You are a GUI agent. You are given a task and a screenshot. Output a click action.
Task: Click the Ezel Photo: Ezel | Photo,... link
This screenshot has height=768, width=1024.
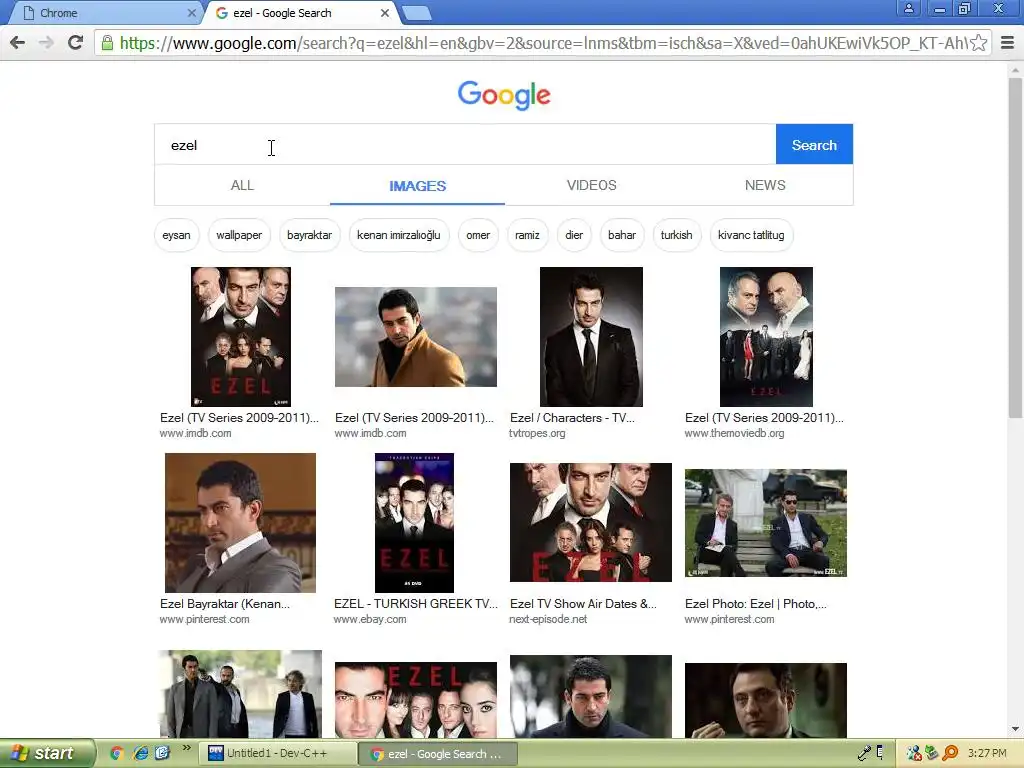[x=756, y=604]
